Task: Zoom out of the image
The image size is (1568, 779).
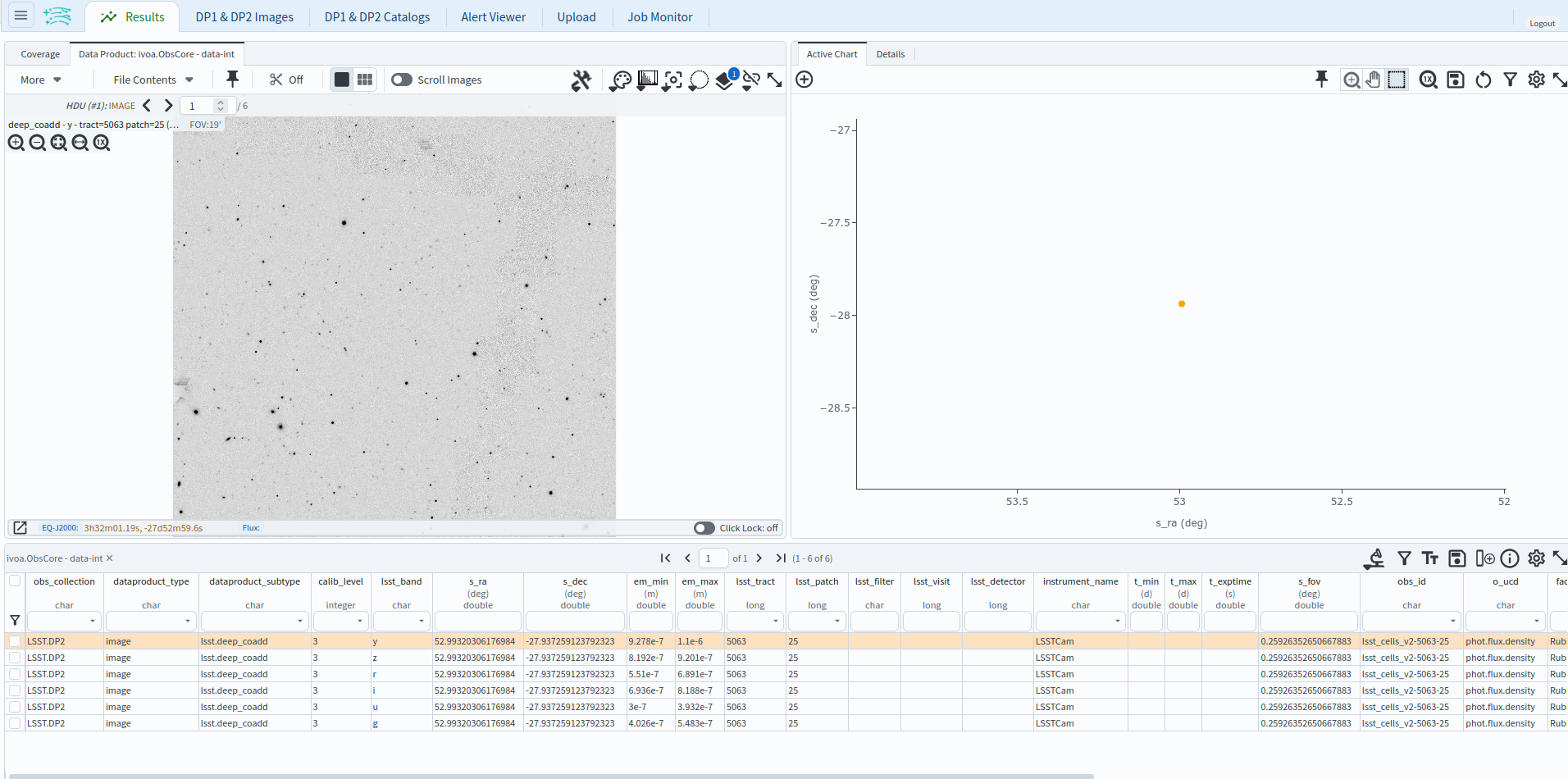Action: [x=38, y=143]
